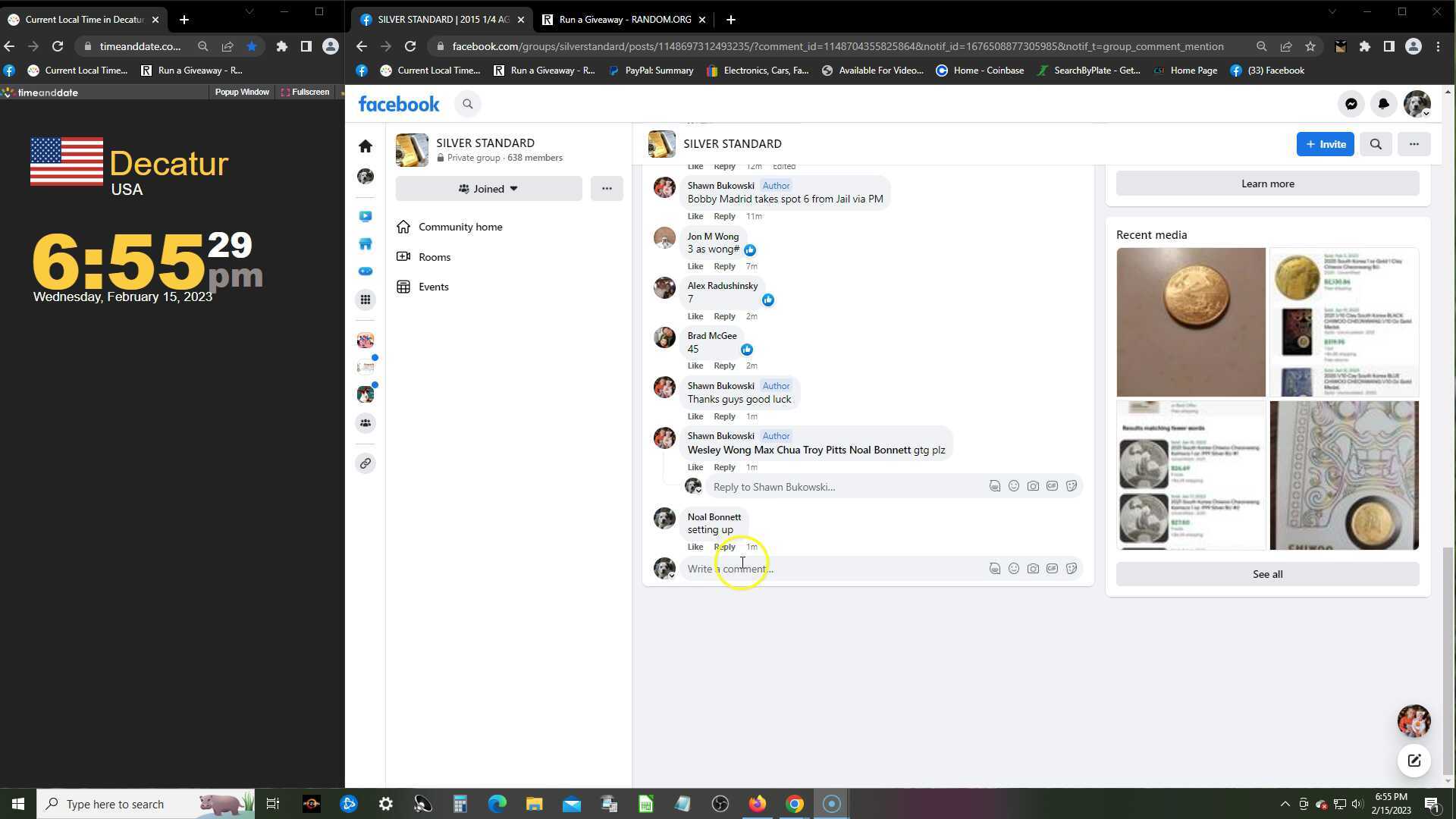The width and height of the screenshot is (1456, 819).
Task: Like Brad McGee's comment 45
Action: pyautogui.click(x=695, y=366)
